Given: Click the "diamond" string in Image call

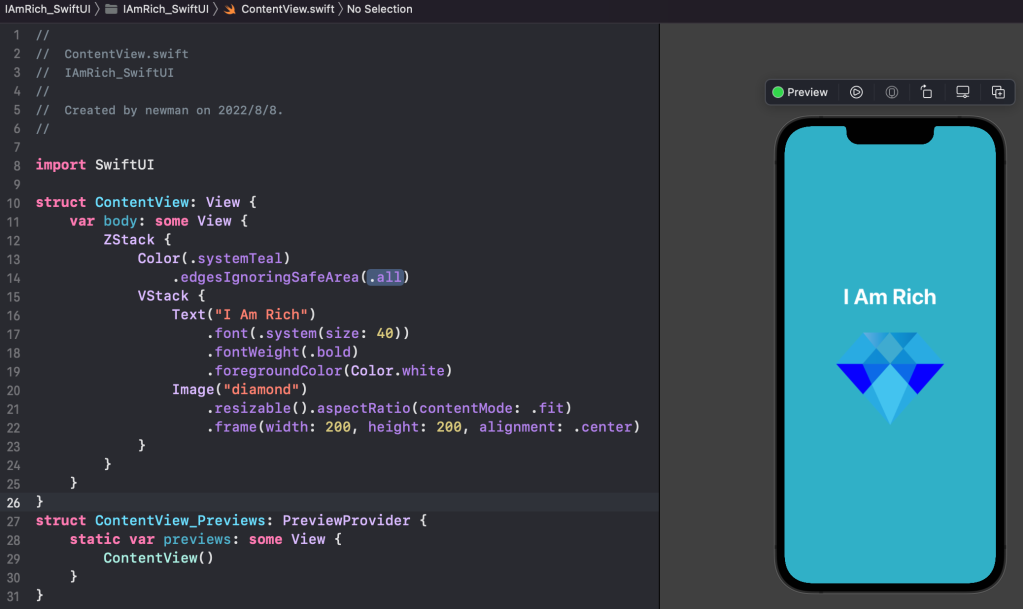Looking at the screenshot, I should (264, 390).
